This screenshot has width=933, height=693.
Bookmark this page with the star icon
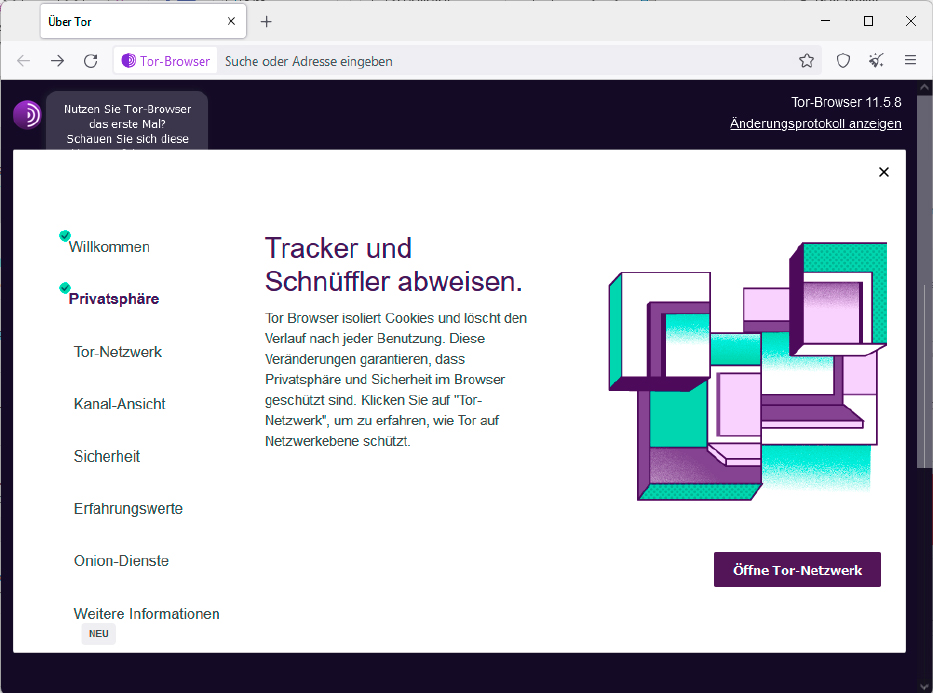[x=806, y=61]
